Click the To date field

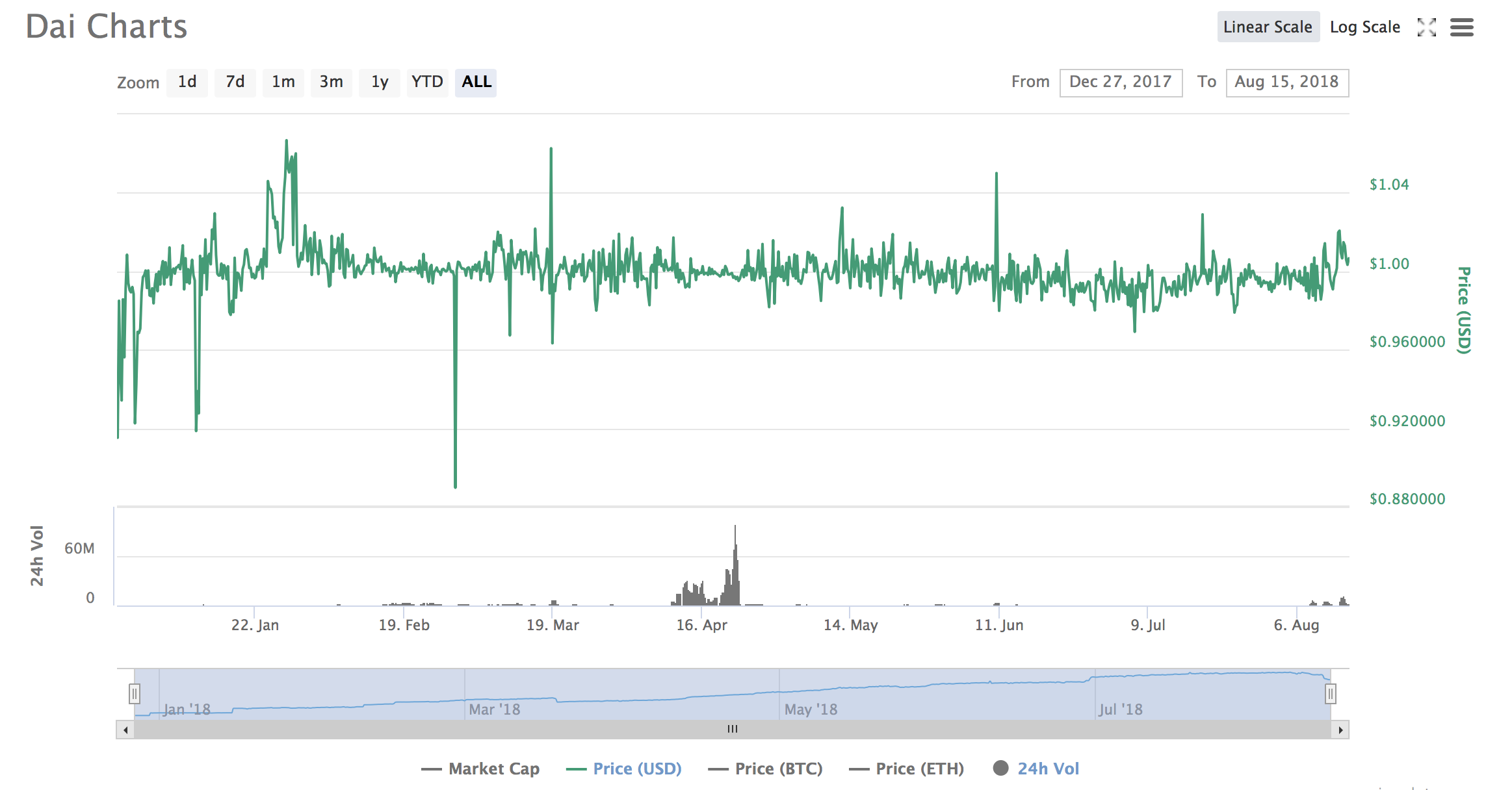tap(1287, 83)
